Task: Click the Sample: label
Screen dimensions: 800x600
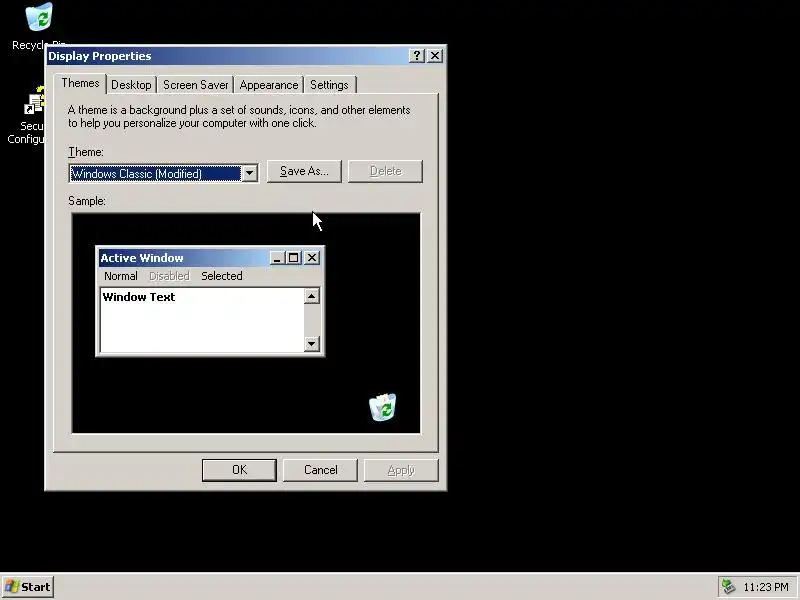Action: pos(87,201)
